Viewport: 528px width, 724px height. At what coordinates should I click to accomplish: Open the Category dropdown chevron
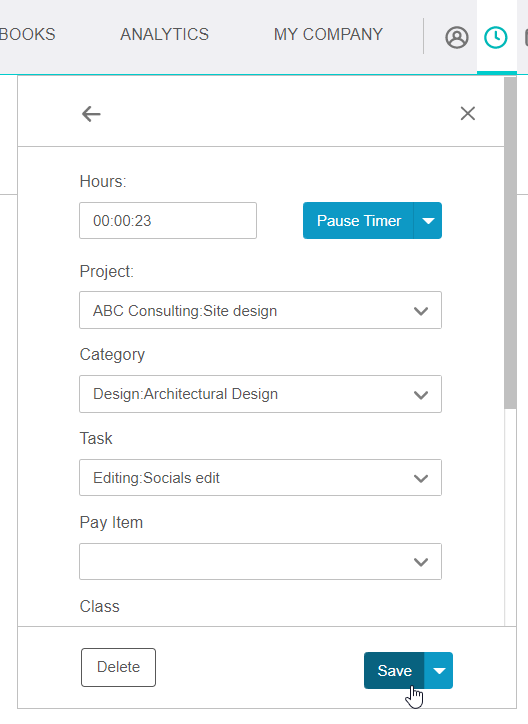(420, 395)
